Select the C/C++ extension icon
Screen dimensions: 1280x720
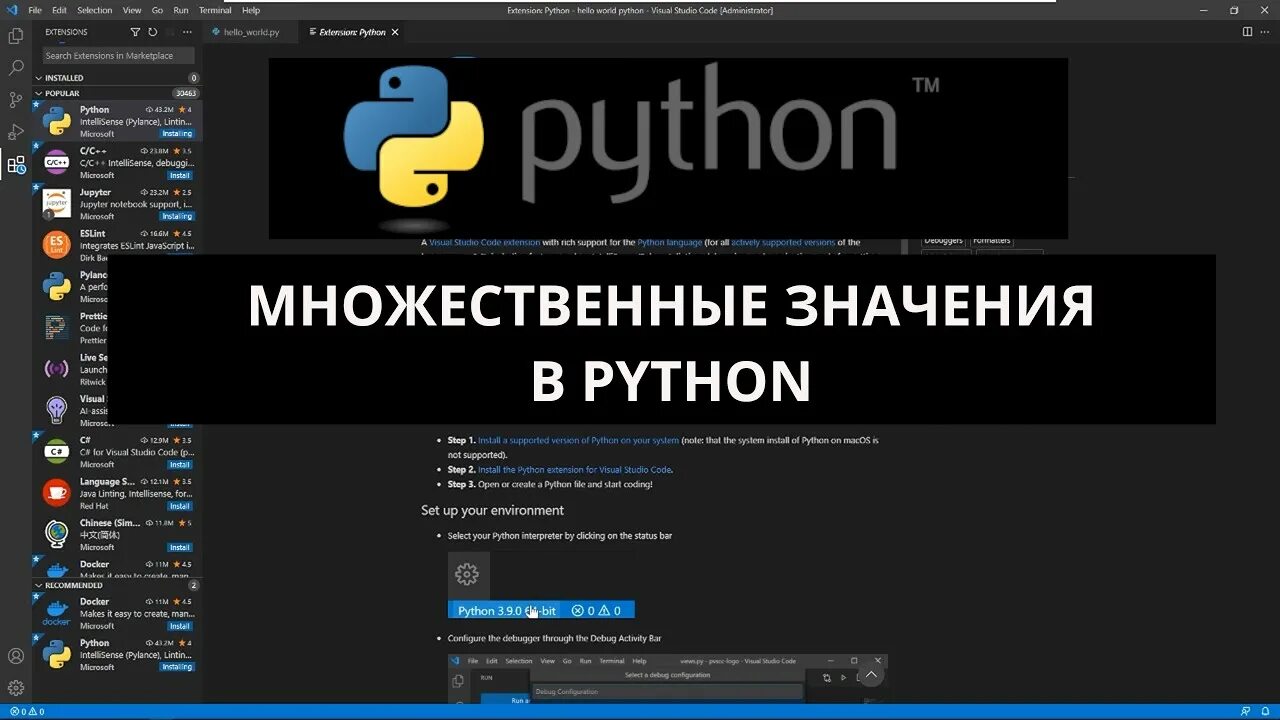click(57, 162)
